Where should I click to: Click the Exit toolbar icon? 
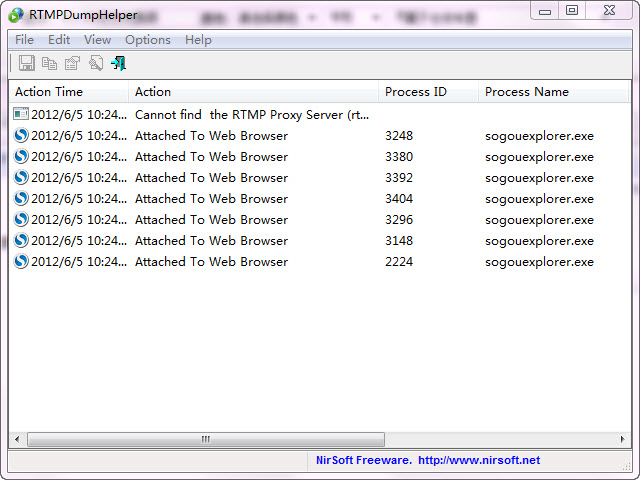(x=118, y=64)
